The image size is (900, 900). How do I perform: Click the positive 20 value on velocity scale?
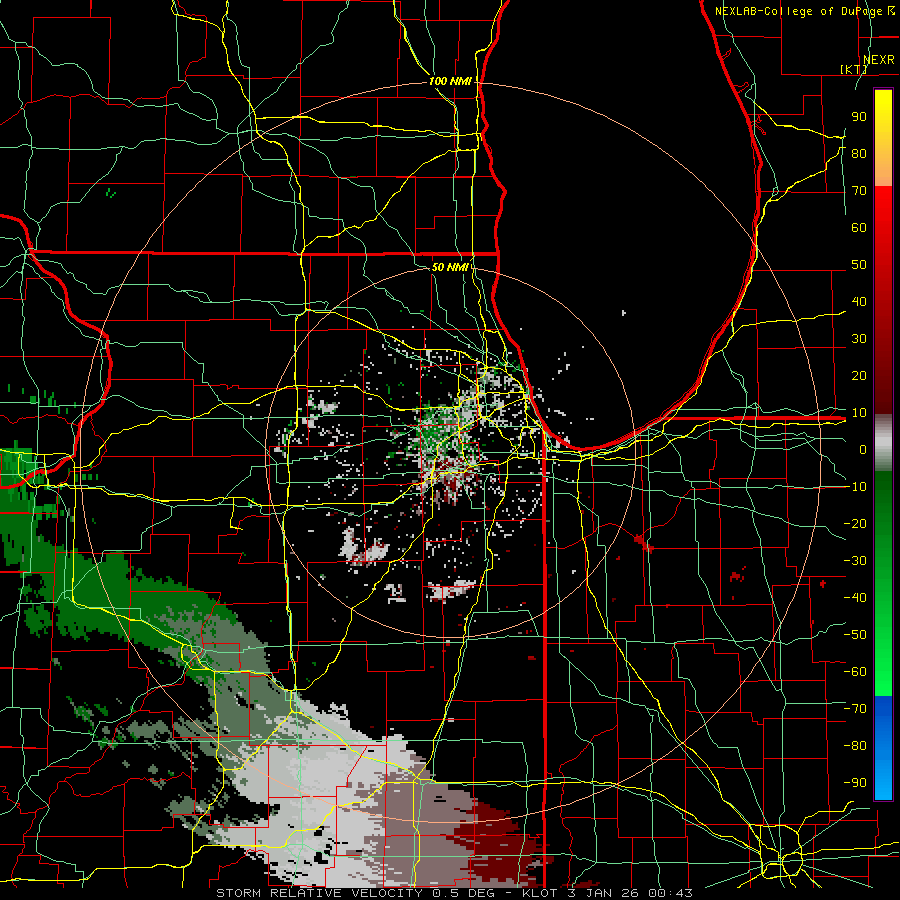pos(859,375)
